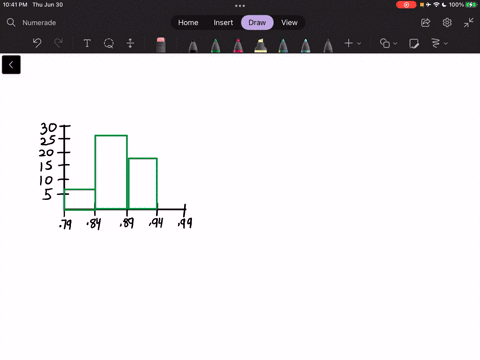The width and height of the screenshot is (480, 360).
Task: Redo the last action
Action: tap(58, 43)
